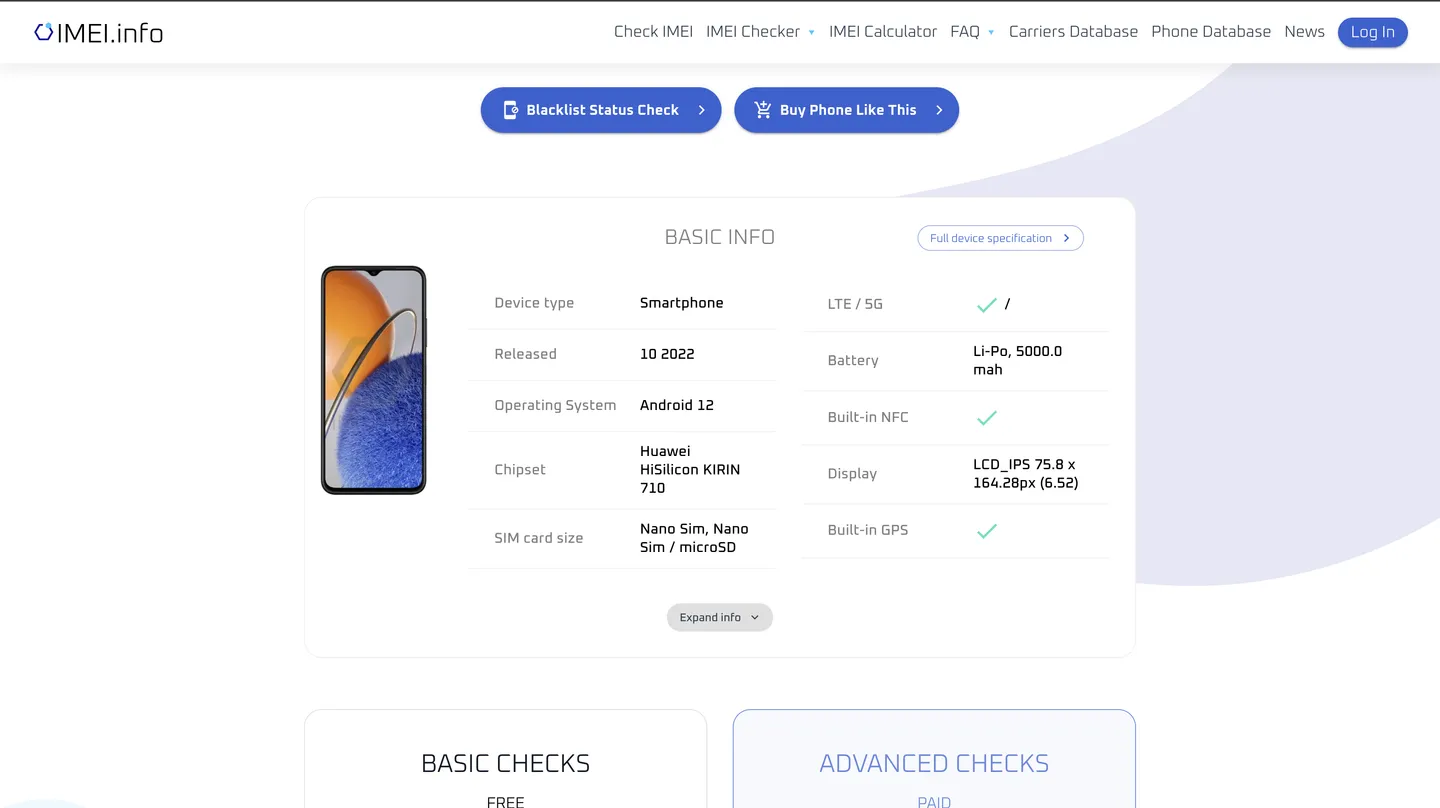Click the Log In button
The width and height of the screenshot is (1440, 808).
(1373, 32)
